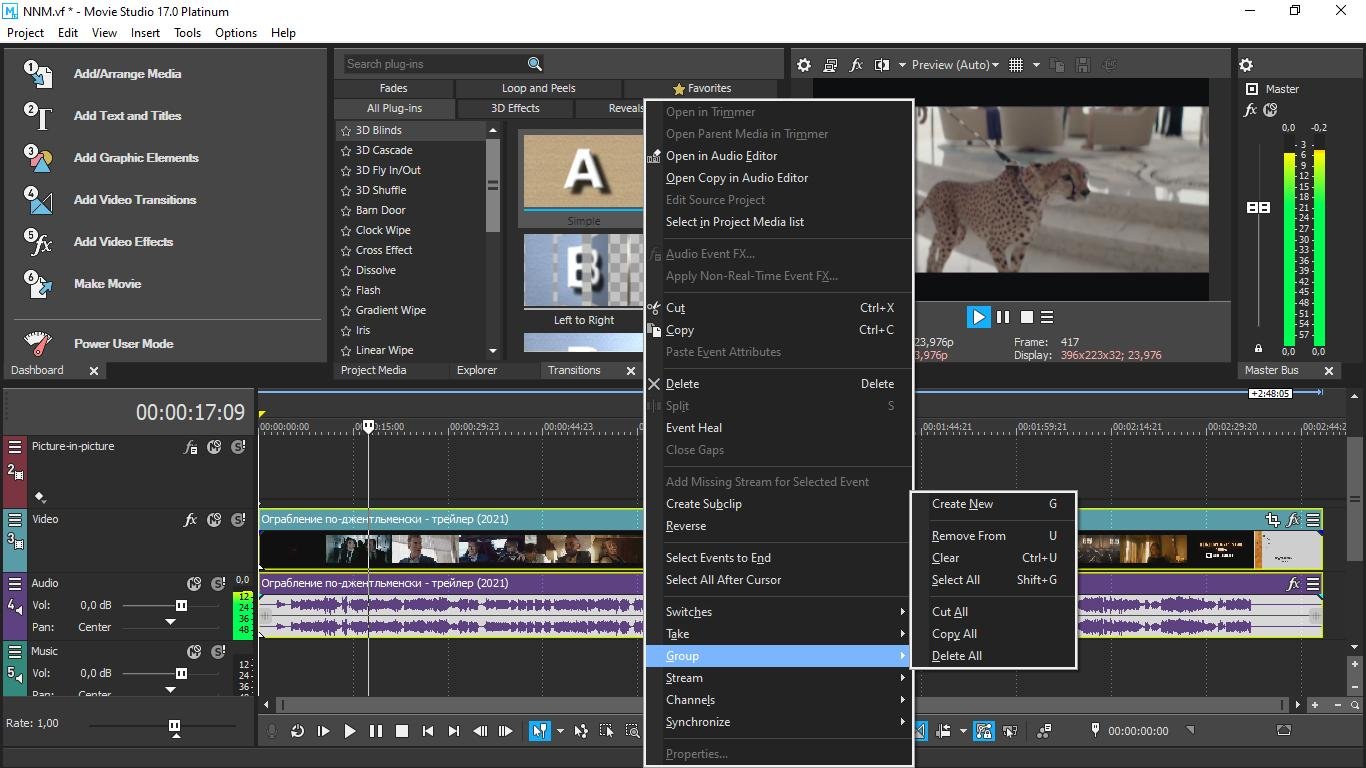Click the Event Pan/Crop icon on video clip

(1272, 520)
